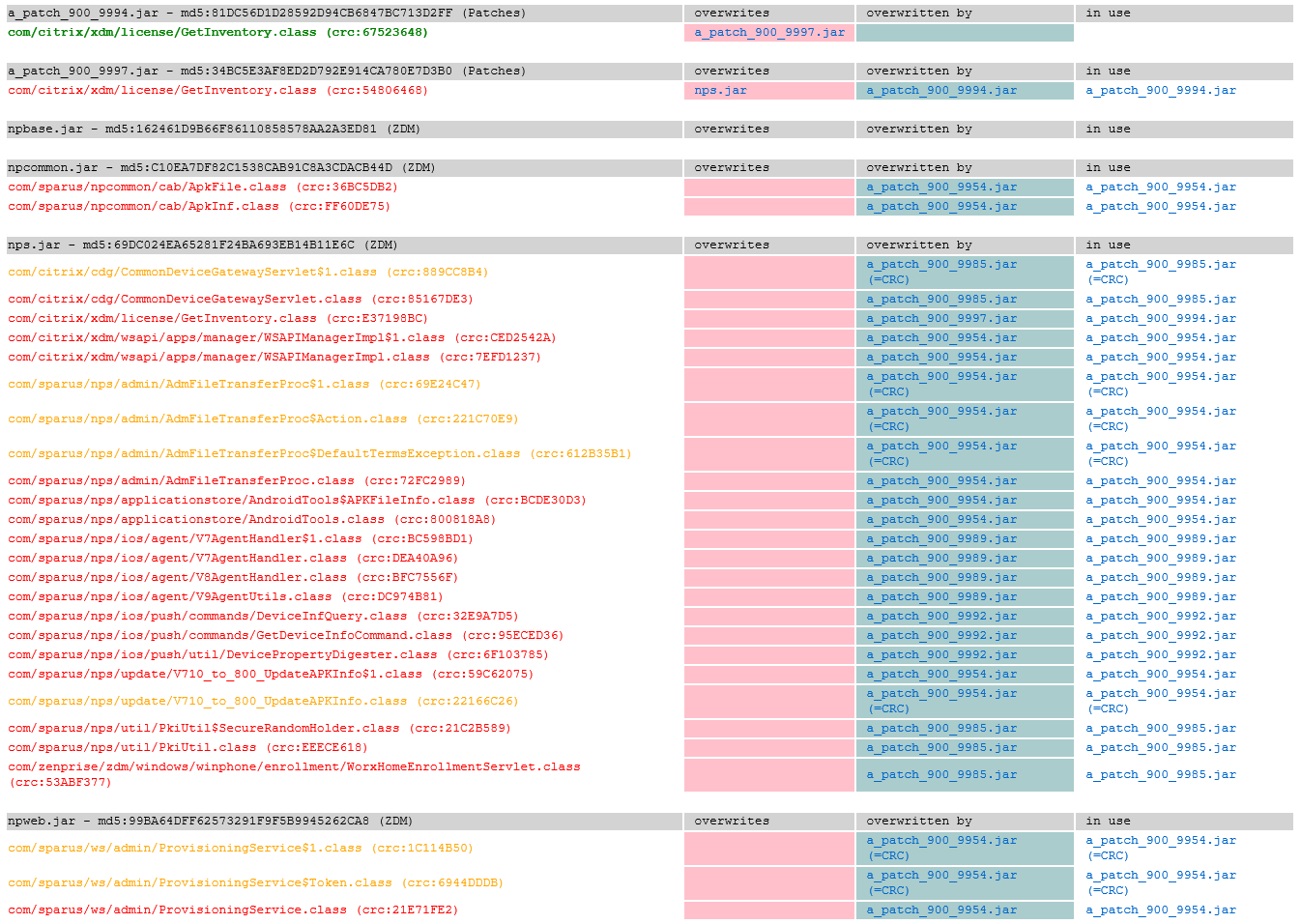Select the a_patch_900_9997.jar md5 header text
The width and height of the screenshot is (1301, 924).
[267, 71]
